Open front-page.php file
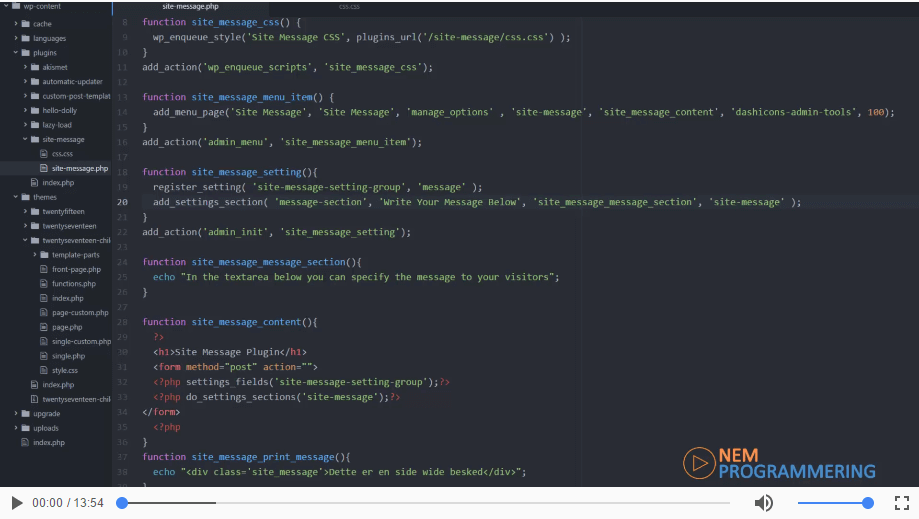This screenshot has height=519, width=919. [x=76, y=269]
